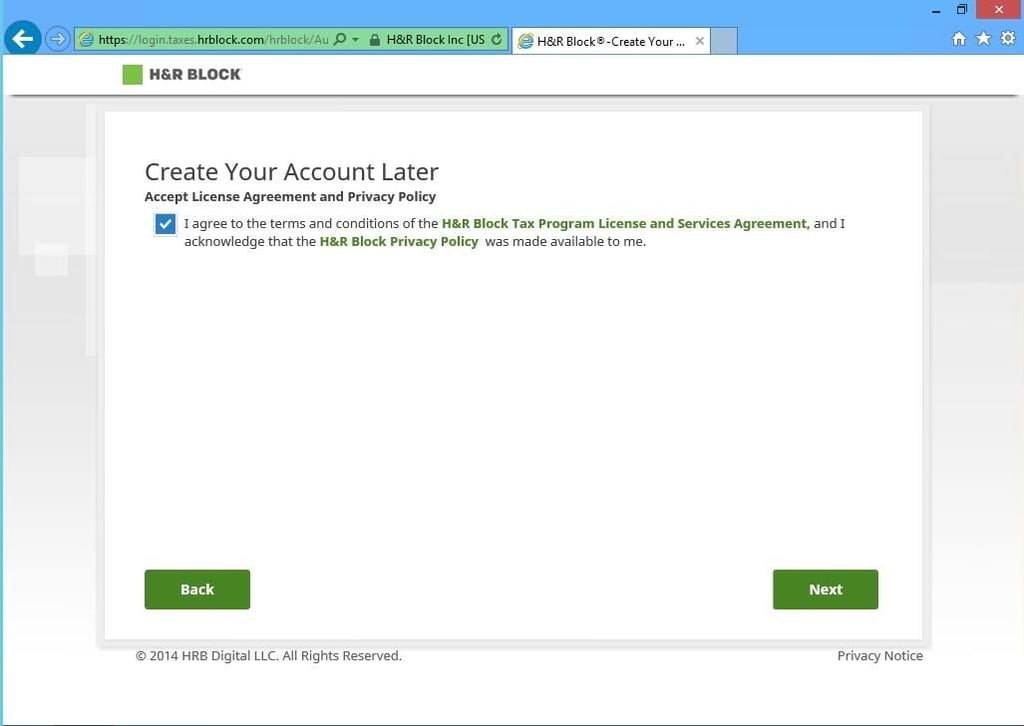Uncheck the license agreement checkbox
The image size is (1024, 726).
165,224
